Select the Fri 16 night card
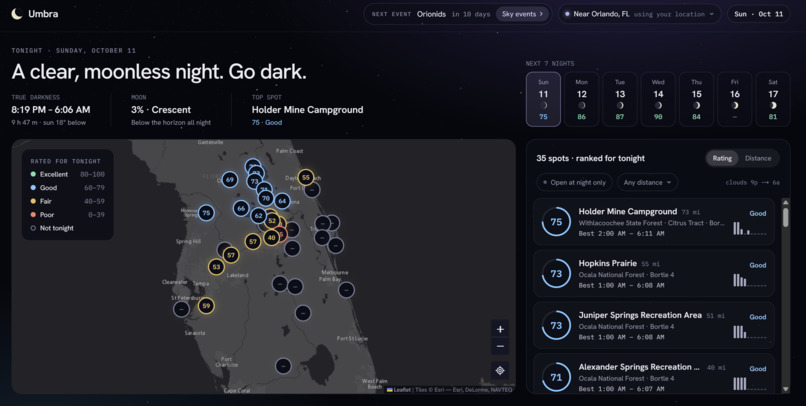806x406 pixels. click(735, 99)
